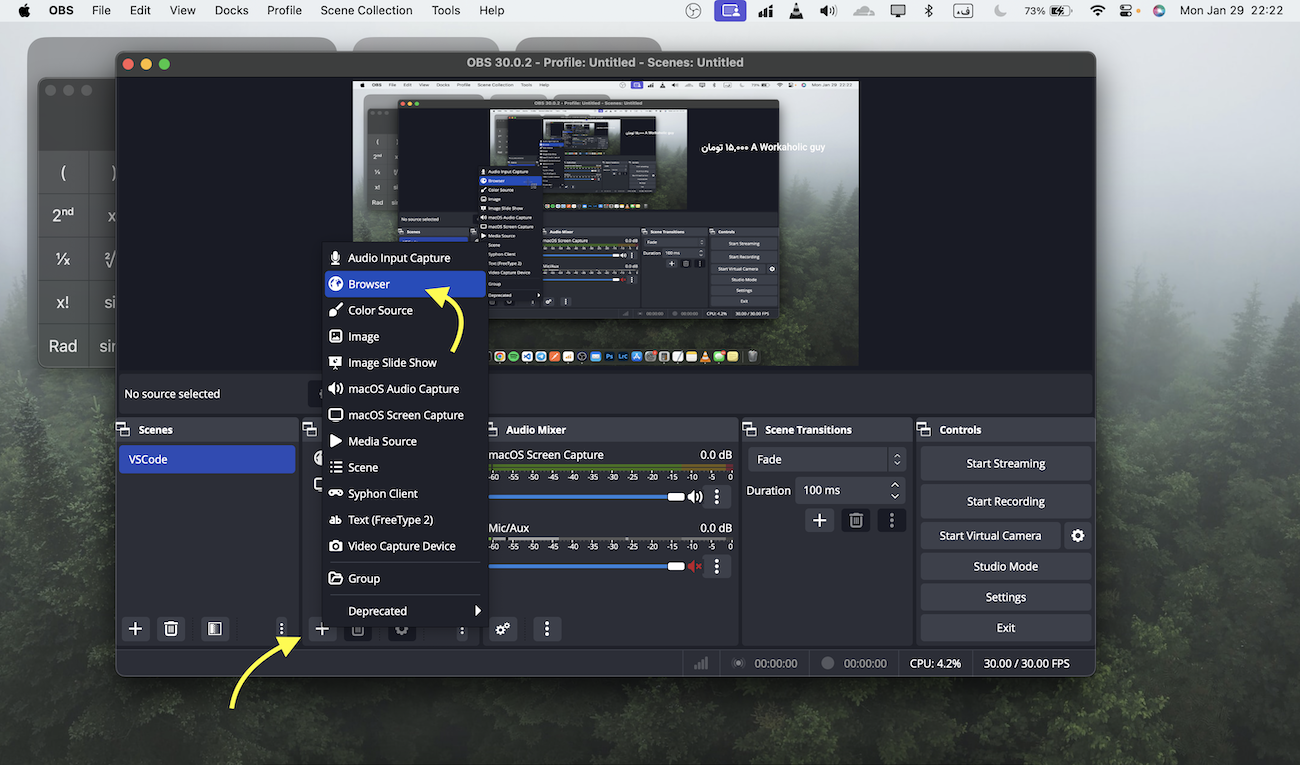Remove selected scene using Scenes trash icon
1300x765 pixels.
click(x=171, y=629)
